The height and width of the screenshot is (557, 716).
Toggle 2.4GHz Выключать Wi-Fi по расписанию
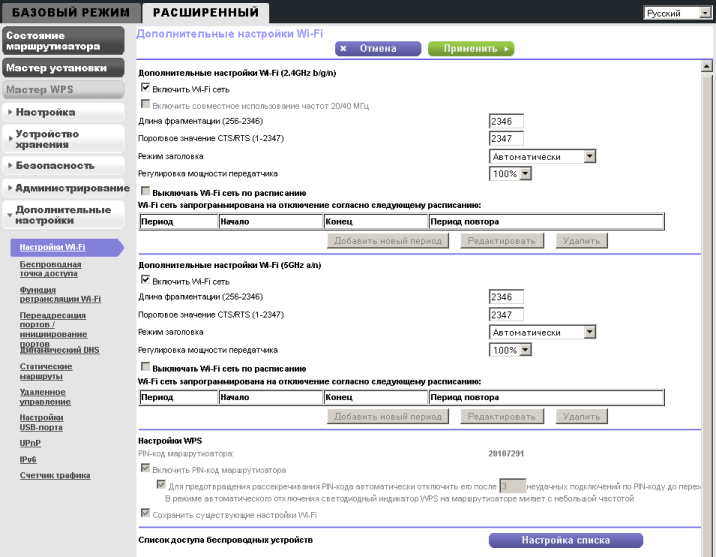tap(145, 191)
